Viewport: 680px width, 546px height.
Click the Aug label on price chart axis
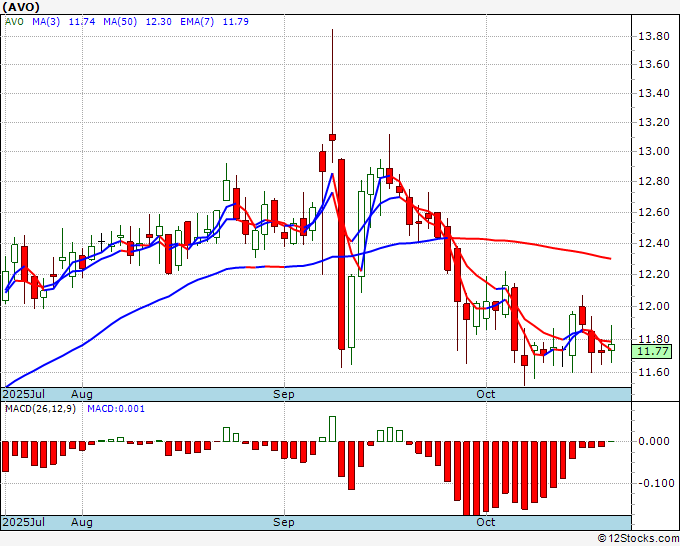[82, 394]
